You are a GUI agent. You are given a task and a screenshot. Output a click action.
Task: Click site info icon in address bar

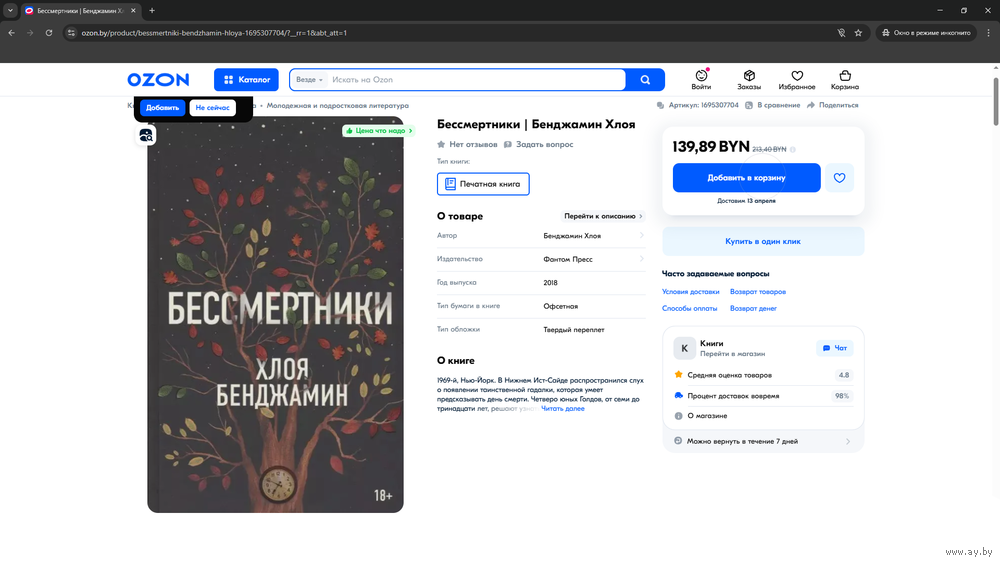tap(71, 33)
